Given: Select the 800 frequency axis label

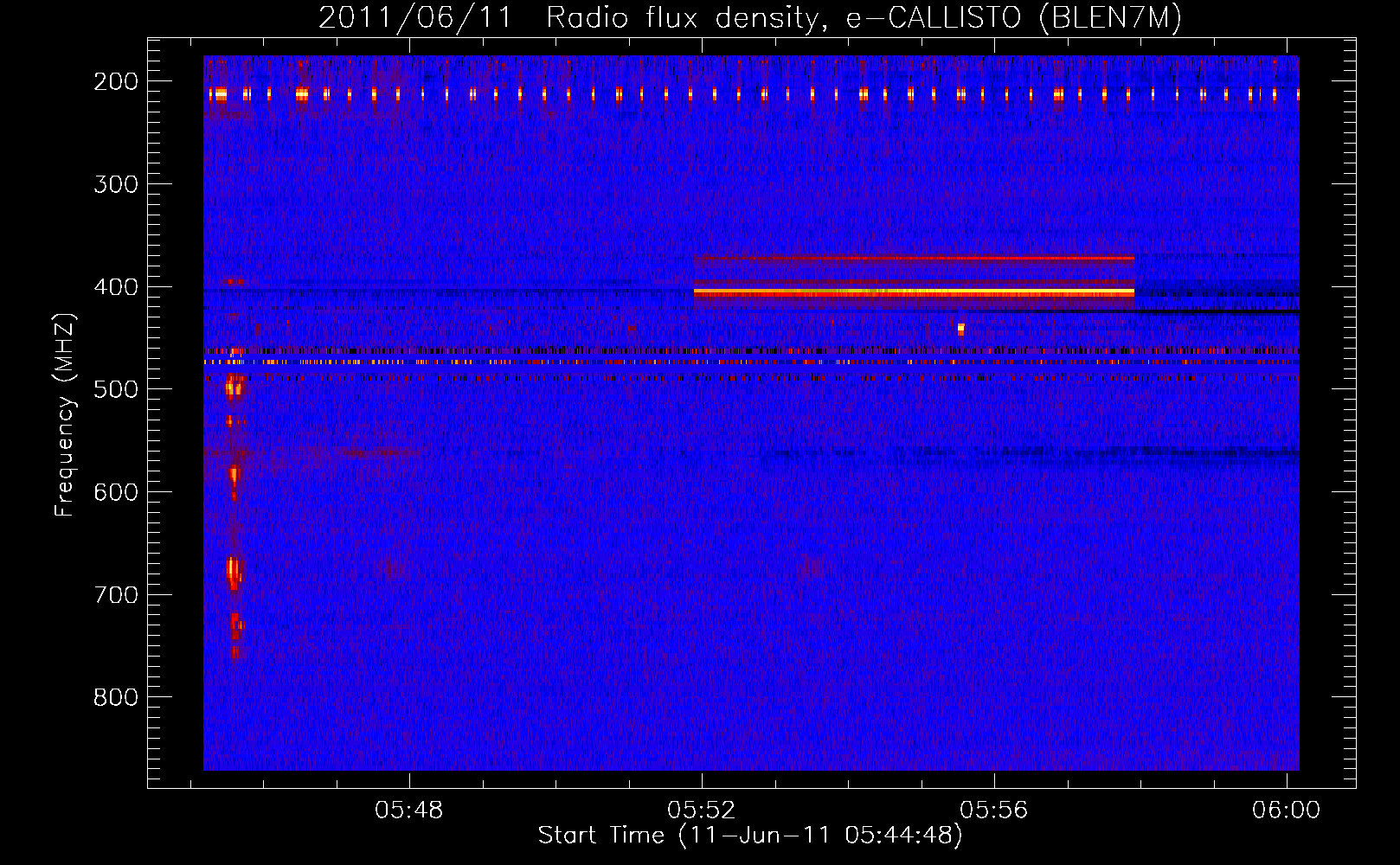Looking at the screenshot, I should tap(116, 698).
